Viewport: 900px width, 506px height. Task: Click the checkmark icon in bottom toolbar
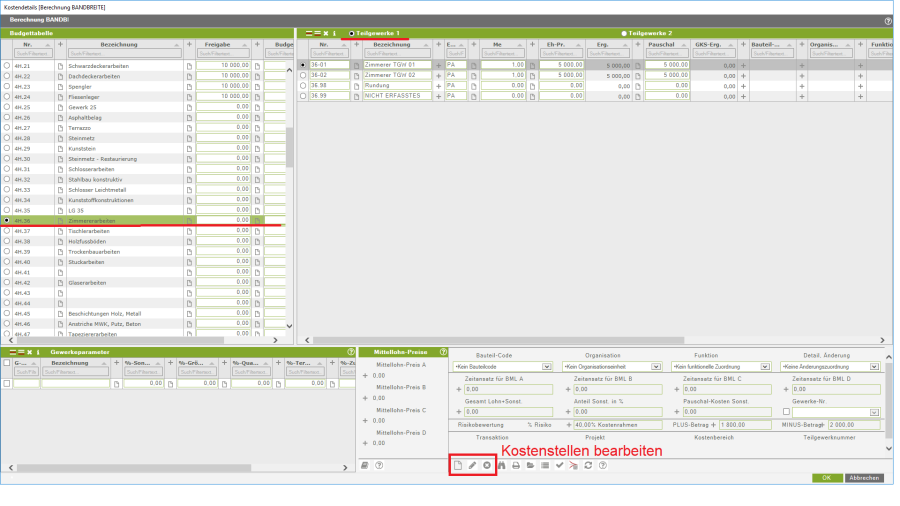(559, 465)
